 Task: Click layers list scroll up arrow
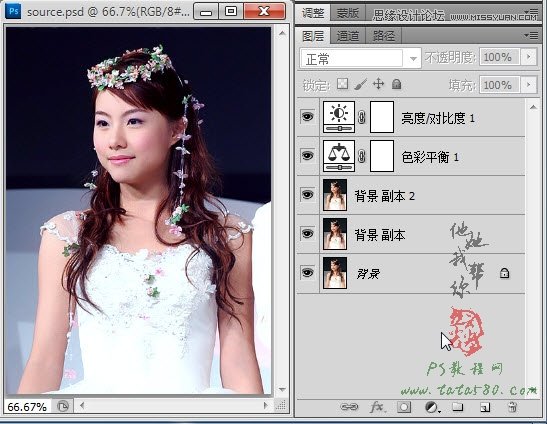click(x=533, y=107)
